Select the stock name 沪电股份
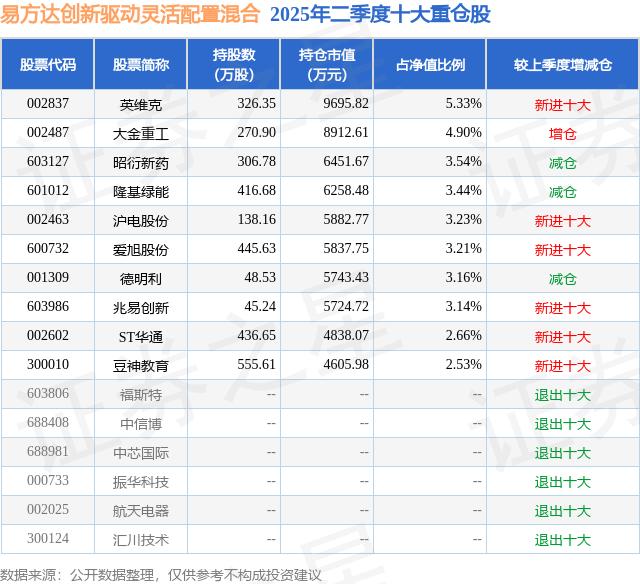This screenshot has height=584, width=640. tap(141, 221)
